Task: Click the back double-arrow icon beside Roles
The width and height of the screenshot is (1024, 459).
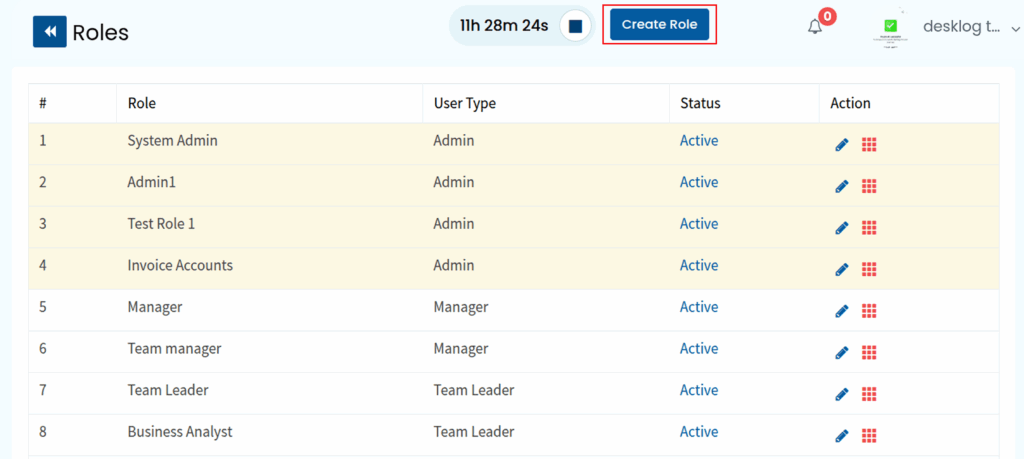Action: (x=49, y=32)
